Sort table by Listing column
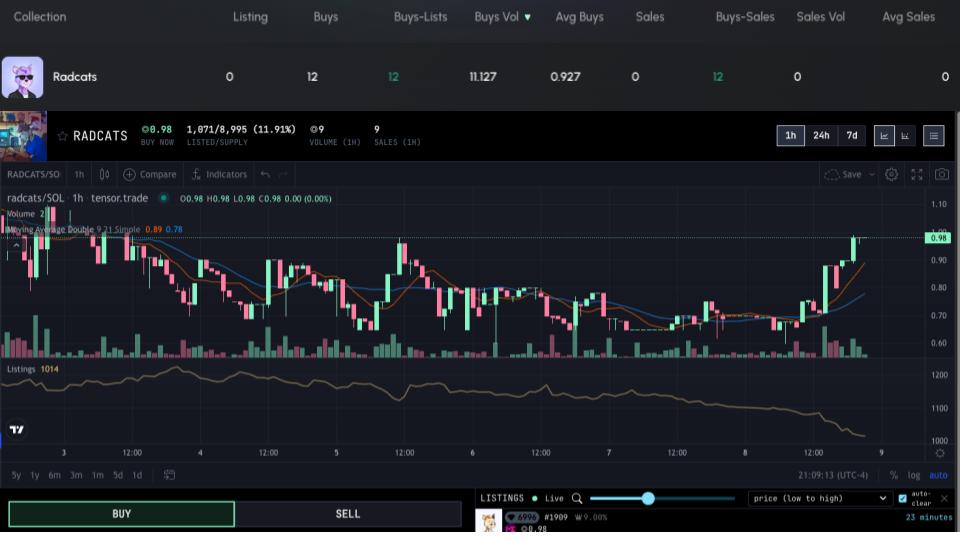Viewport: 960px width, 540px height. pyautogui.click(x=250, y=17)
